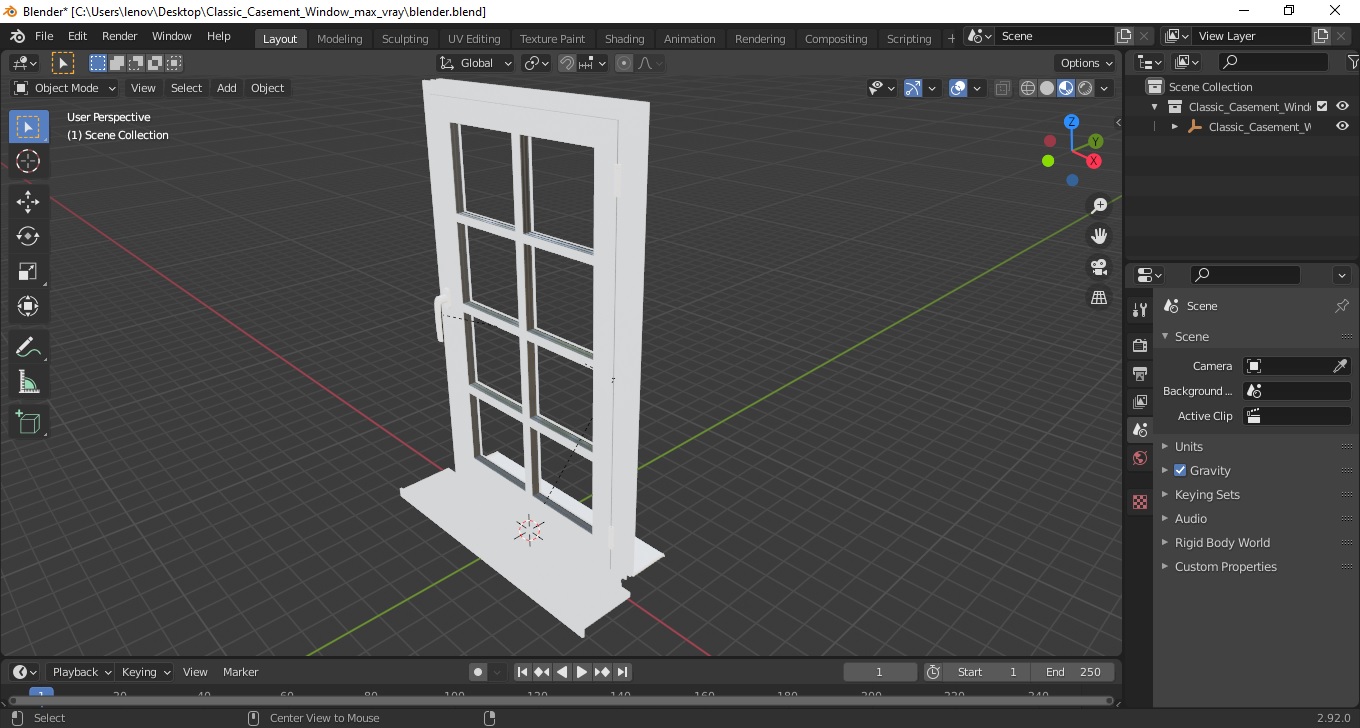Expand the Units panel
This screenshot has height=728, width=1360.
point(1188,447)
